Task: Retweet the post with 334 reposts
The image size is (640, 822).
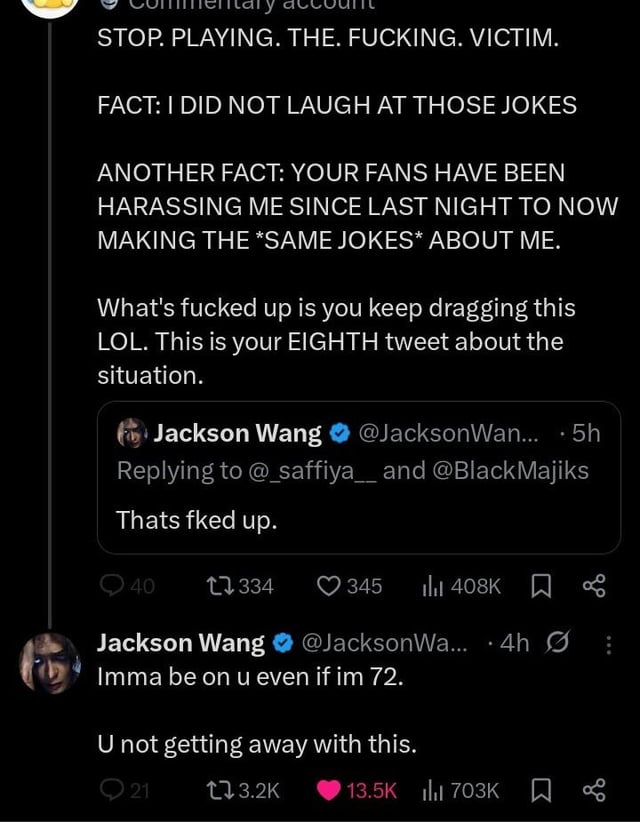Action: click(x=215, y=586)
